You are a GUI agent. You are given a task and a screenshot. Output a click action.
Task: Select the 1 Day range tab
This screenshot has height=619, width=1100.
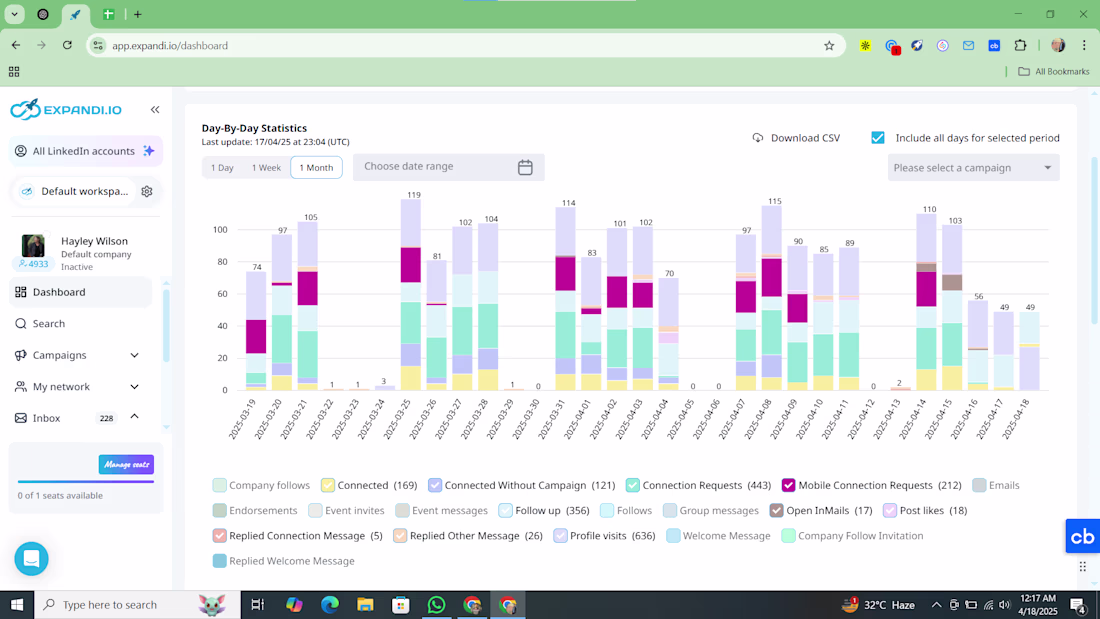click(222, 168)
